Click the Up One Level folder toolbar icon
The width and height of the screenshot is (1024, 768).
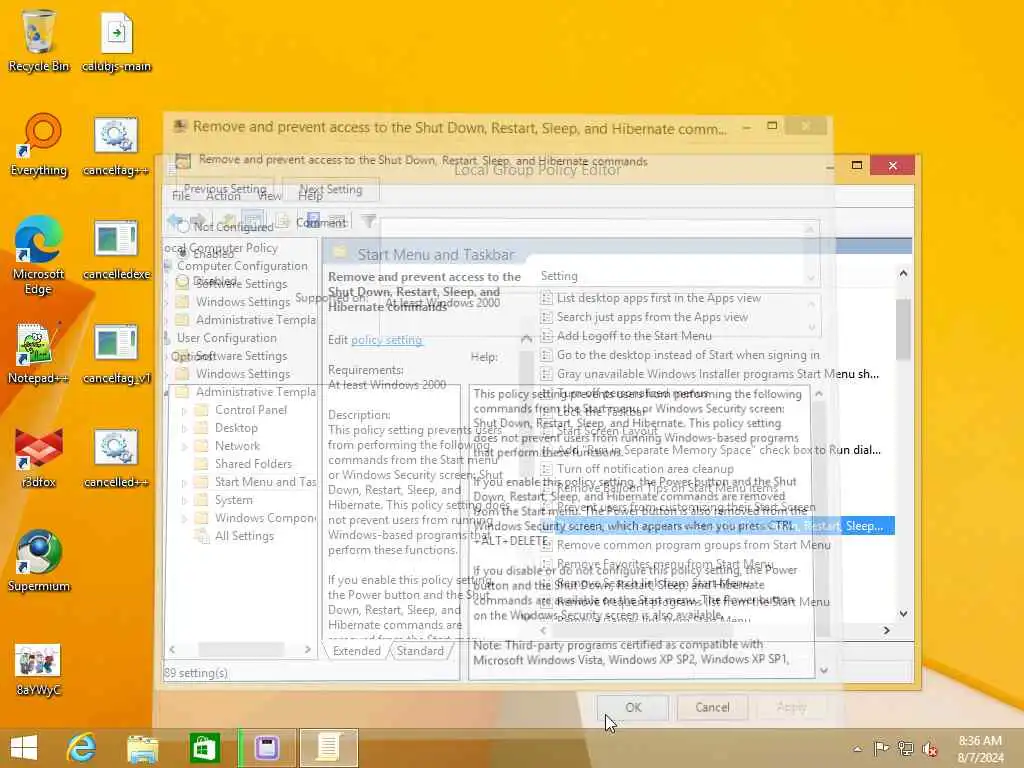228,221
